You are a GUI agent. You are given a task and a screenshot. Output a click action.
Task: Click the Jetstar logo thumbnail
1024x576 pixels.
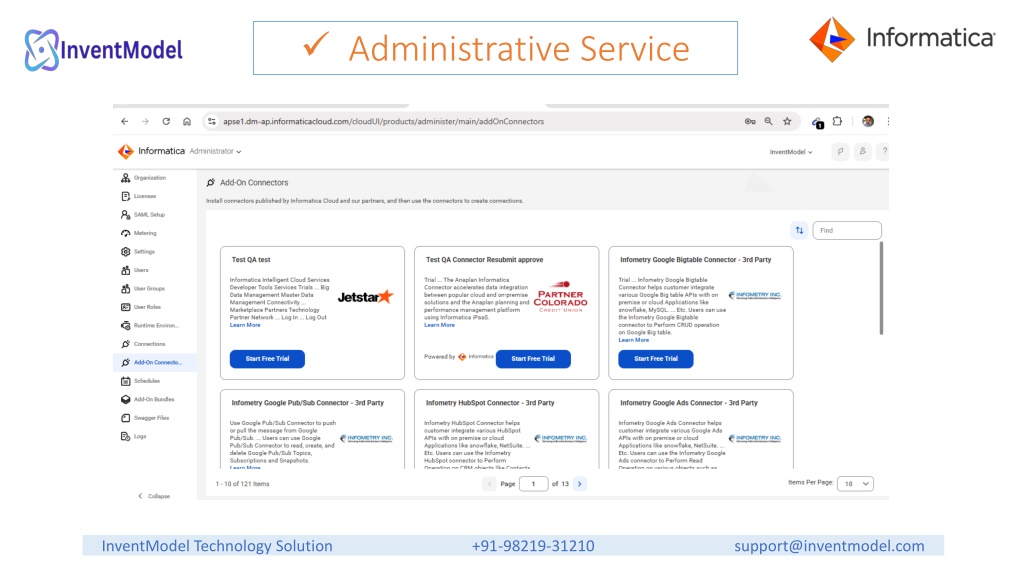coord(366,297)
